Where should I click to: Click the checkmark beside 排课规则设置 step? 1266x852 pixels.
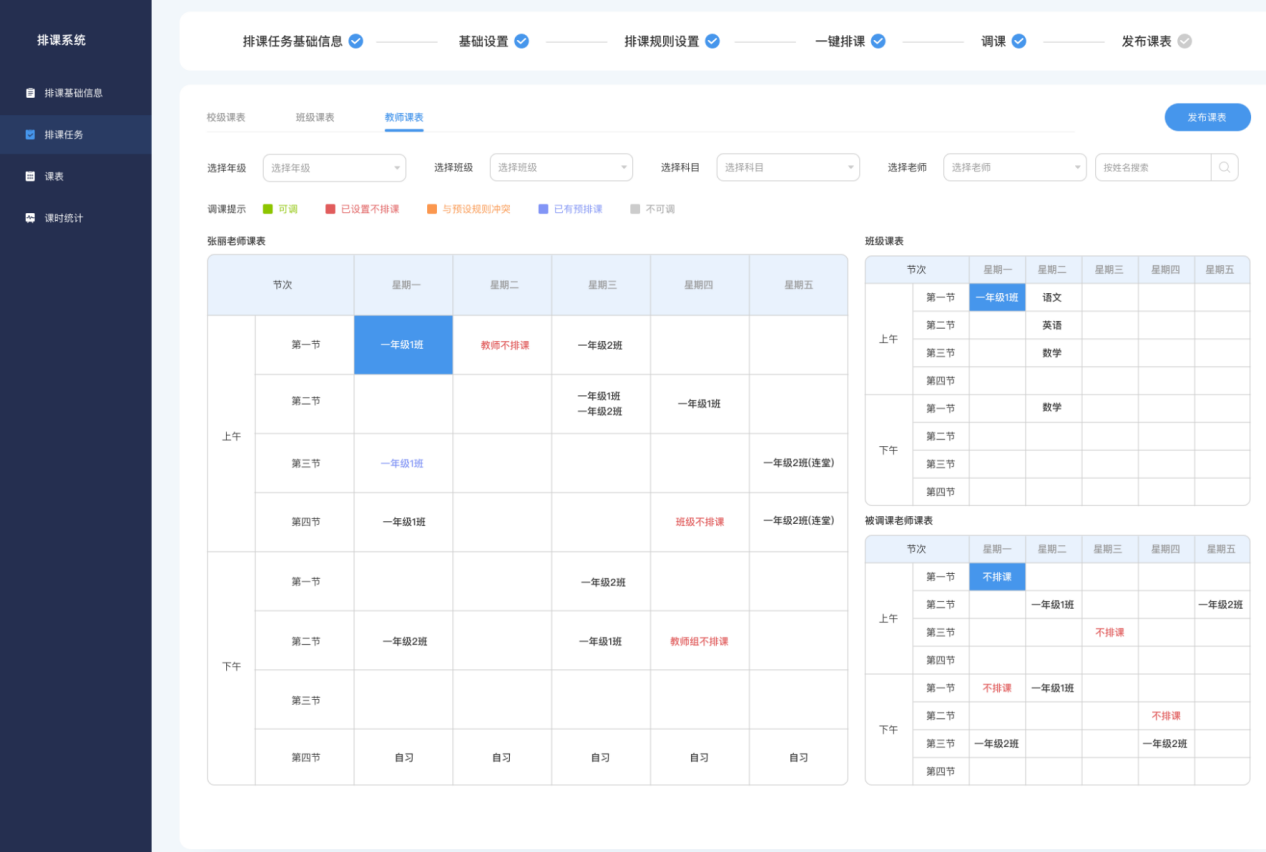click(x=712, y=42)
